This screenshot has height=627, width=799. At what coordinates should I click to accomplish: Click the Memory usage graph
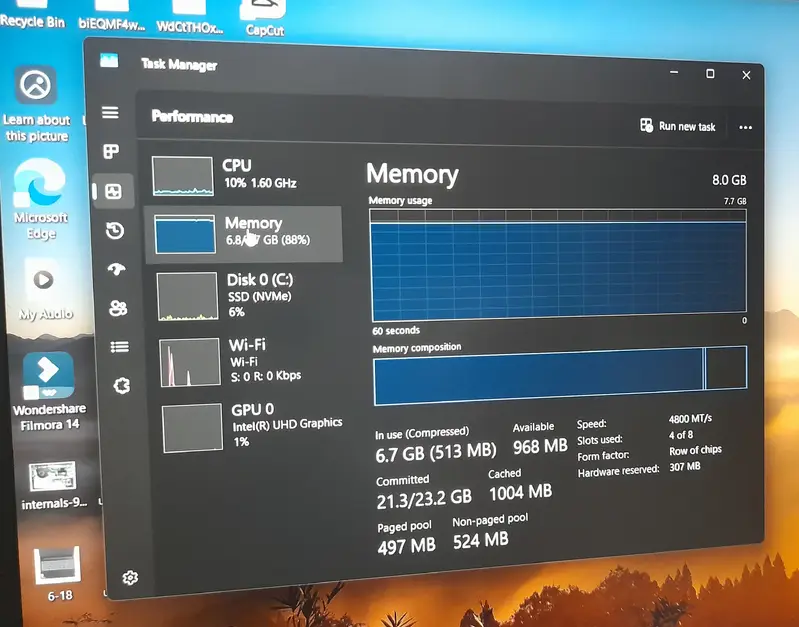[558, 265]
